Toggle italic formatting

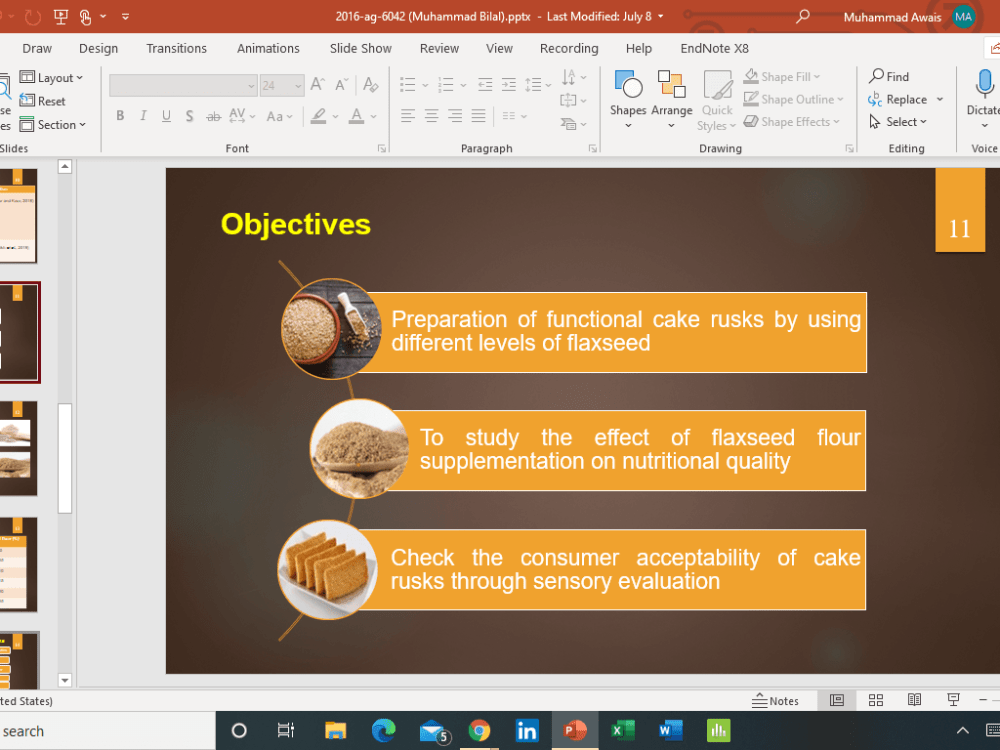coord(143,116)
